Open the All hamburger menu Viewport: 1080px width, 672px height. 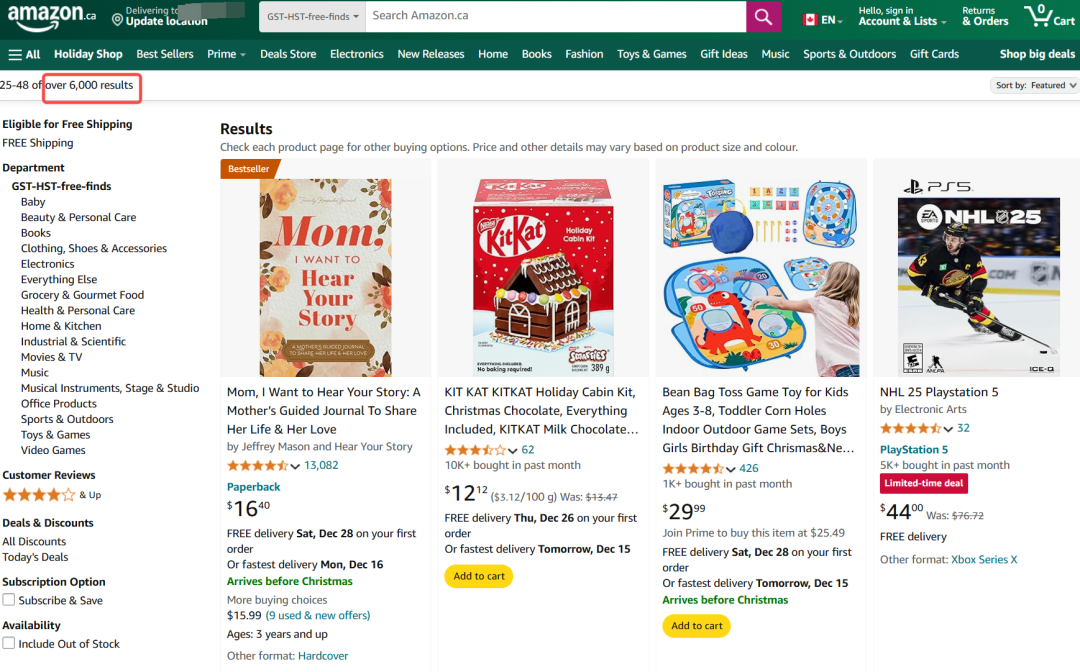24,54
